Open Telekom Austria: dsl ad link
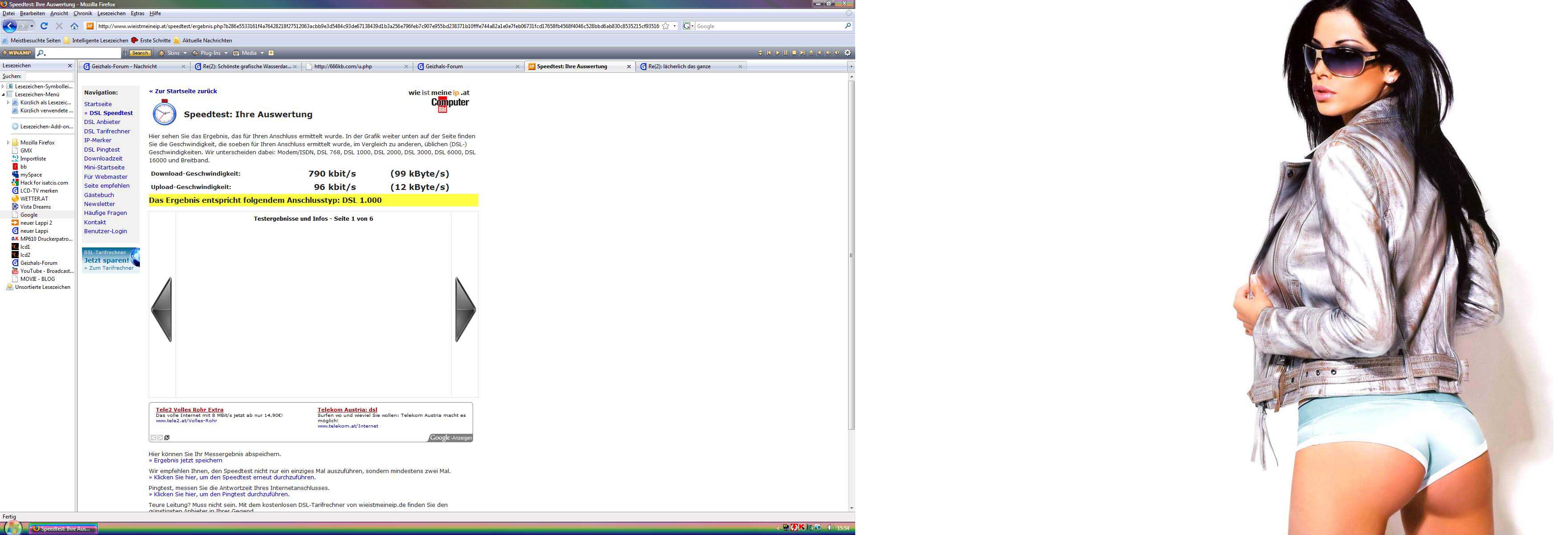The width and height of the screenshot is (1568, 535). (347, 409)
